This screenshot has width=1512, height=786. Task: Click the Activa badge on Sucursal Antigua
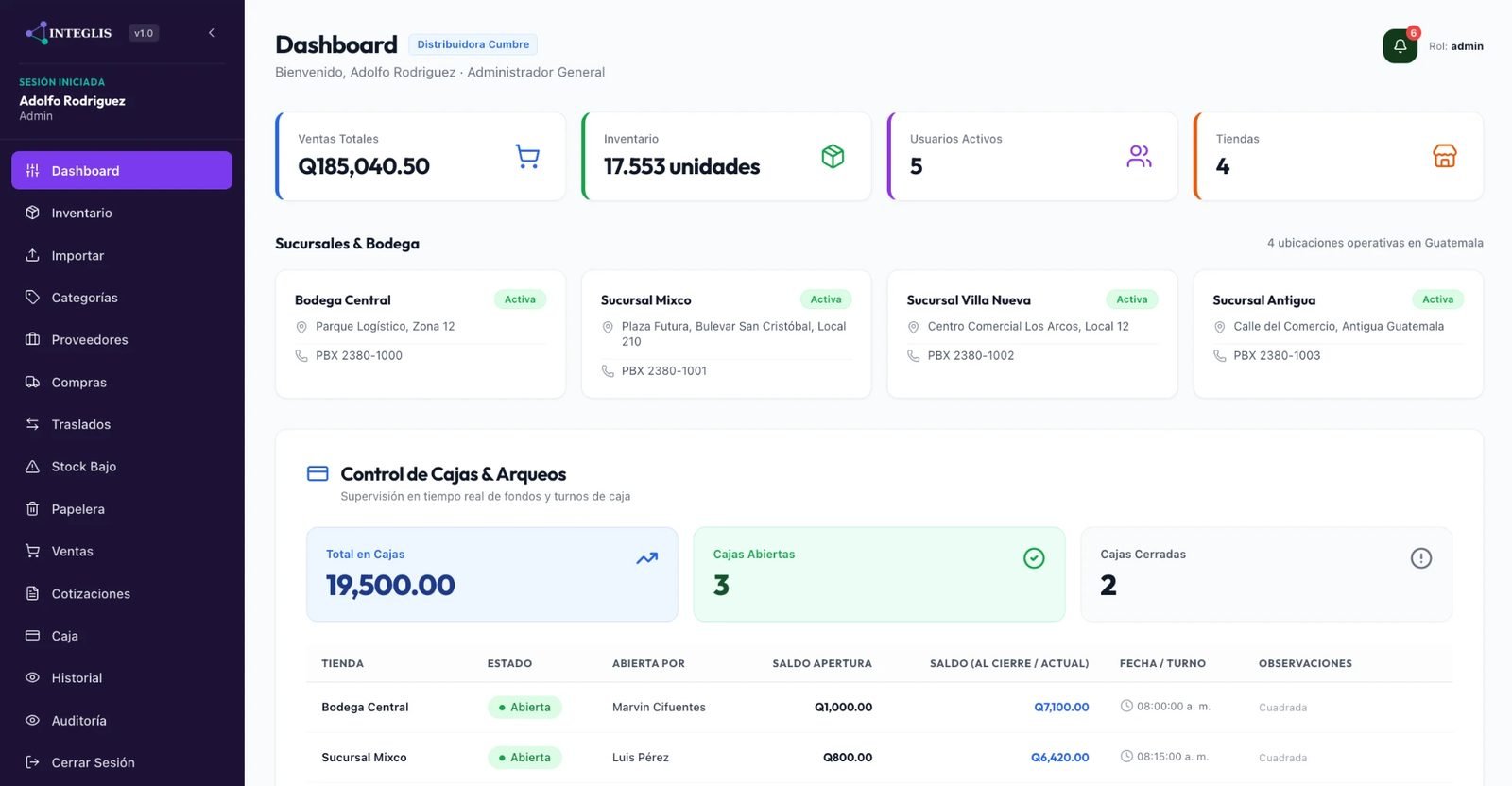point(1438,299)
